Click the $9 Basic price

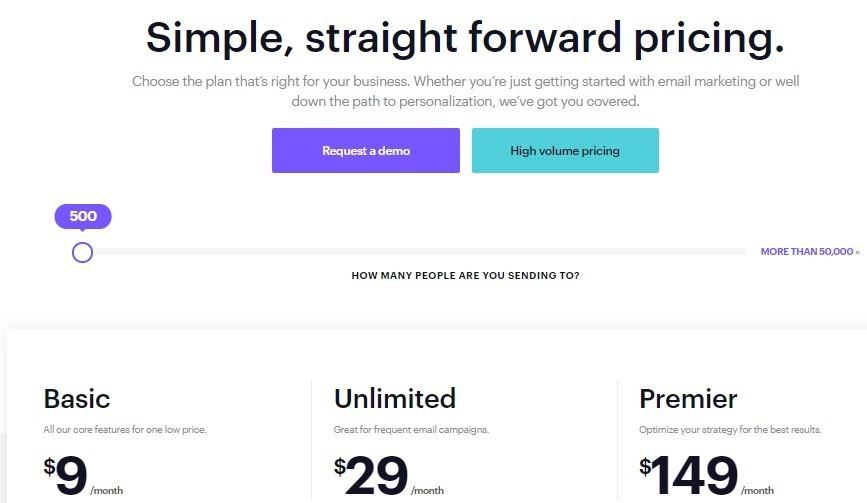pyautogui.click(x=67, y=476)
